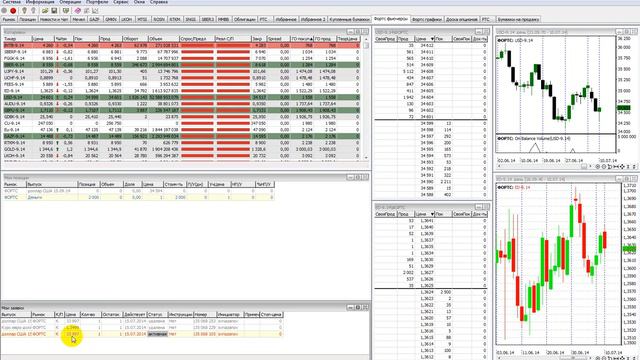Select the GAZP-9.14 quotes row
This screenshot has height=360, width=640.
pyautogui.click(x=182, y=136)
